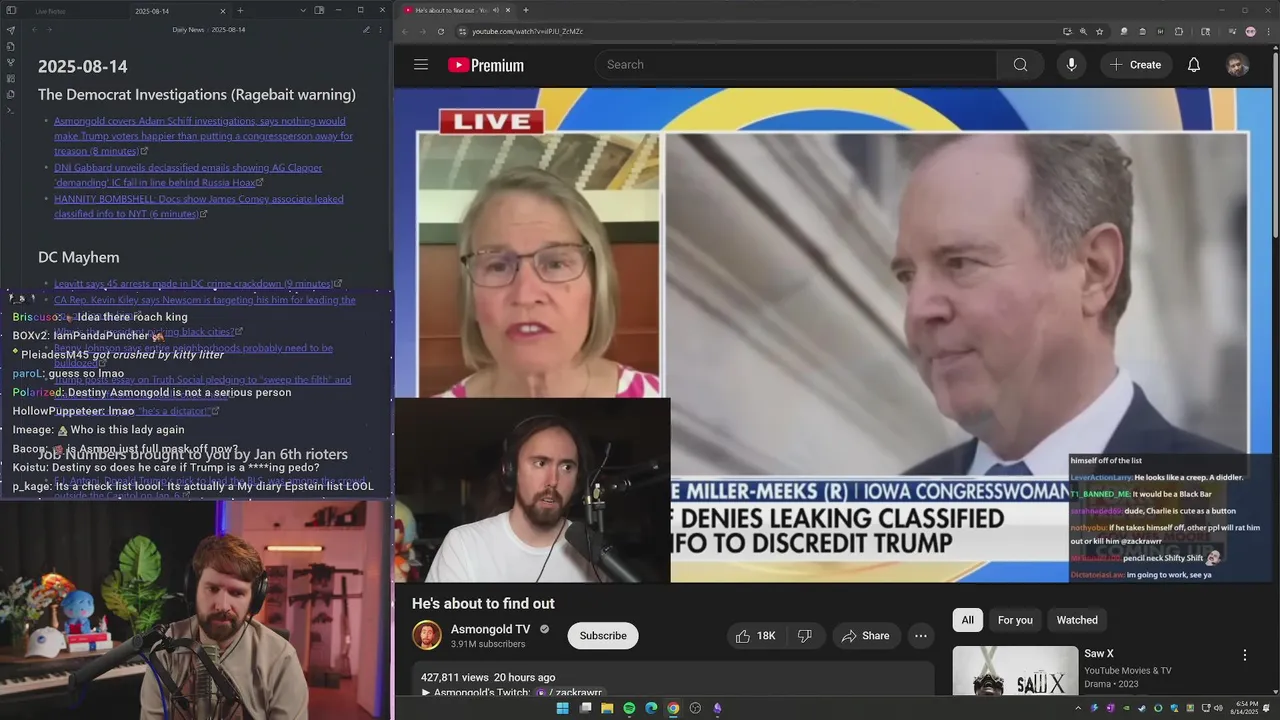Open the Chrome three-dot menu
This screenshot has width=1280, height=720.
point(1268,31)
